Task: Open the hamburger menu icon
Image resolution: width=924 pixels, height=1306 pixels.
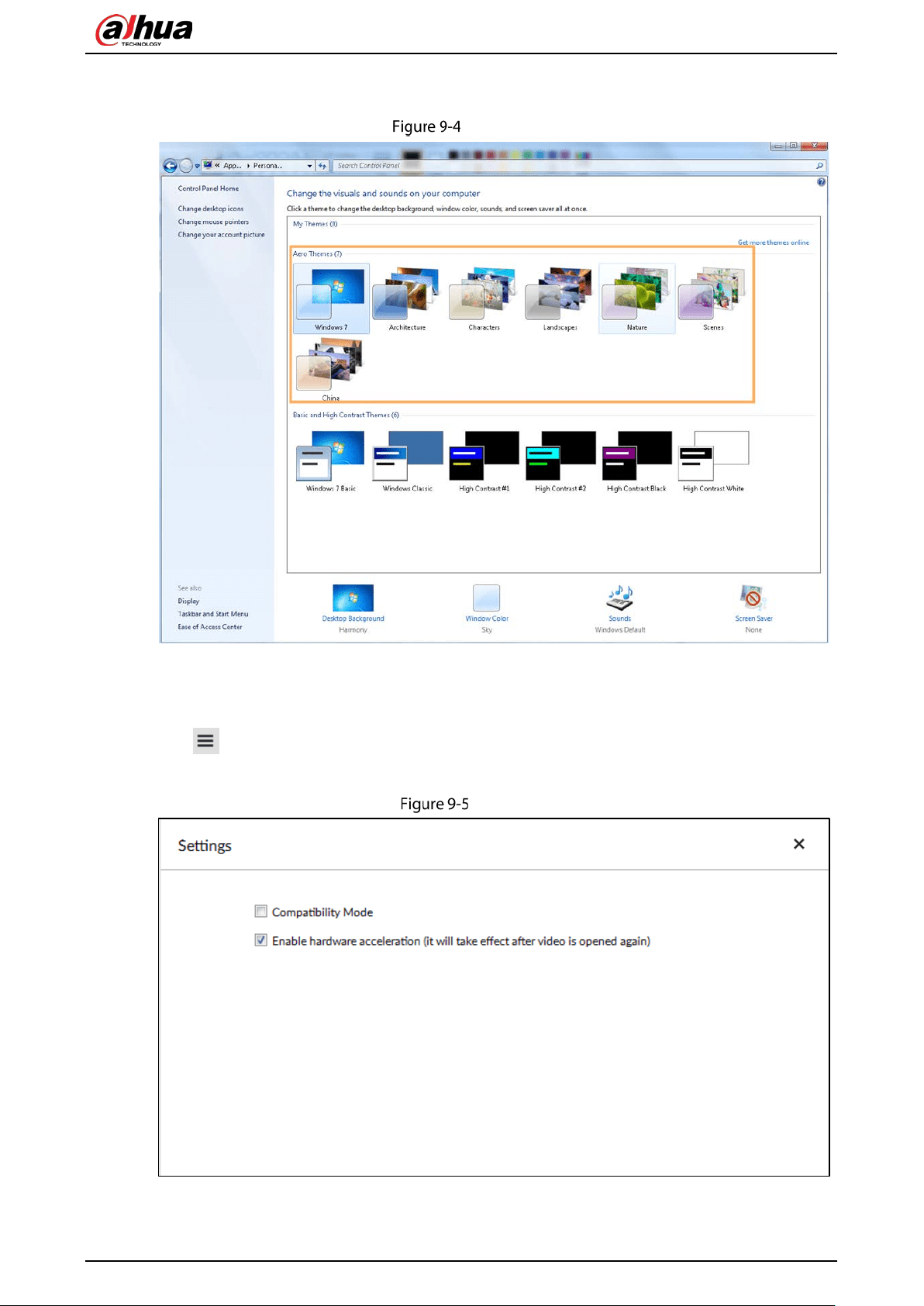Action: click(205, 741)
